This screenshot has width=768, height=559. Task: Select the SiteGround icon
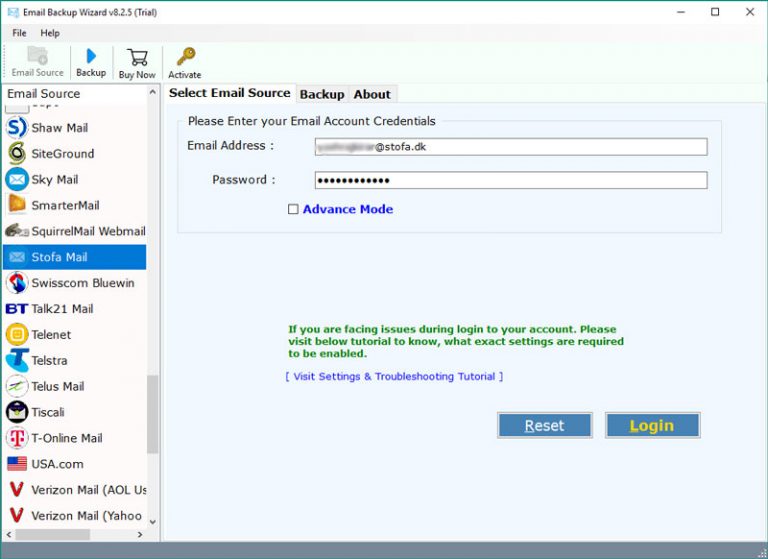click(x=17, y=153)
